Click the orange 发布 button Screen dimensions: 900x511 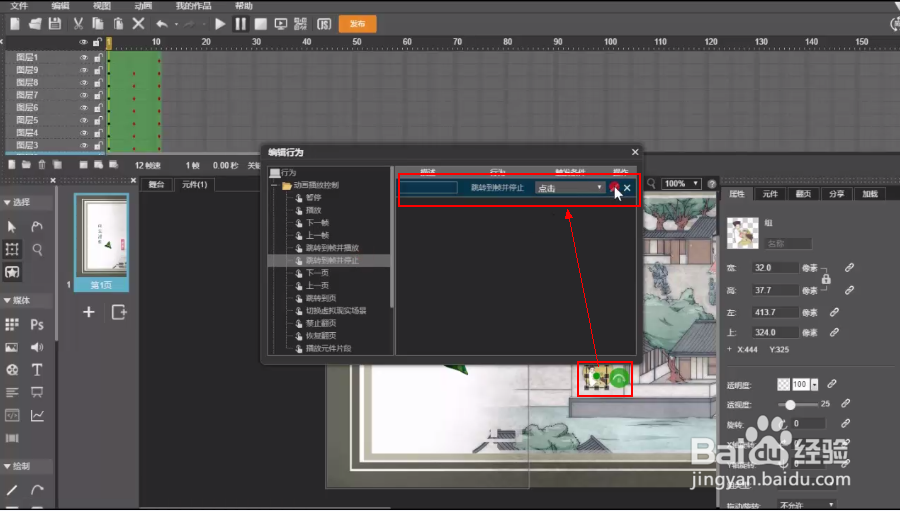coord(357,24)
